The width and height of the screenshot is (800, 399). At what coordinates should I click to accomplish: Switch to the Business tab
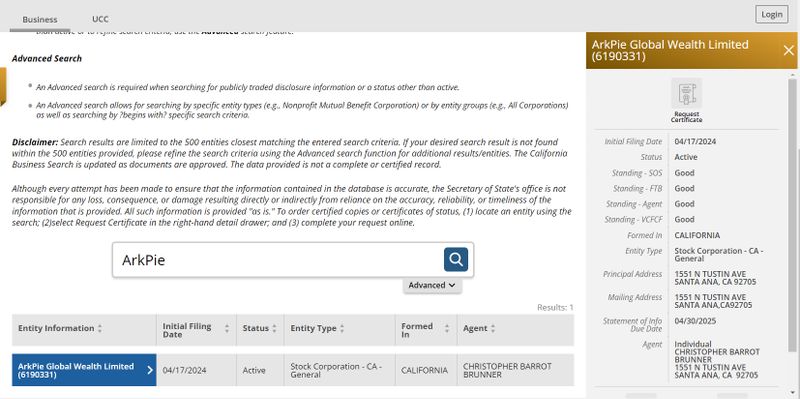pyautogui.click(x=40, y=19)
